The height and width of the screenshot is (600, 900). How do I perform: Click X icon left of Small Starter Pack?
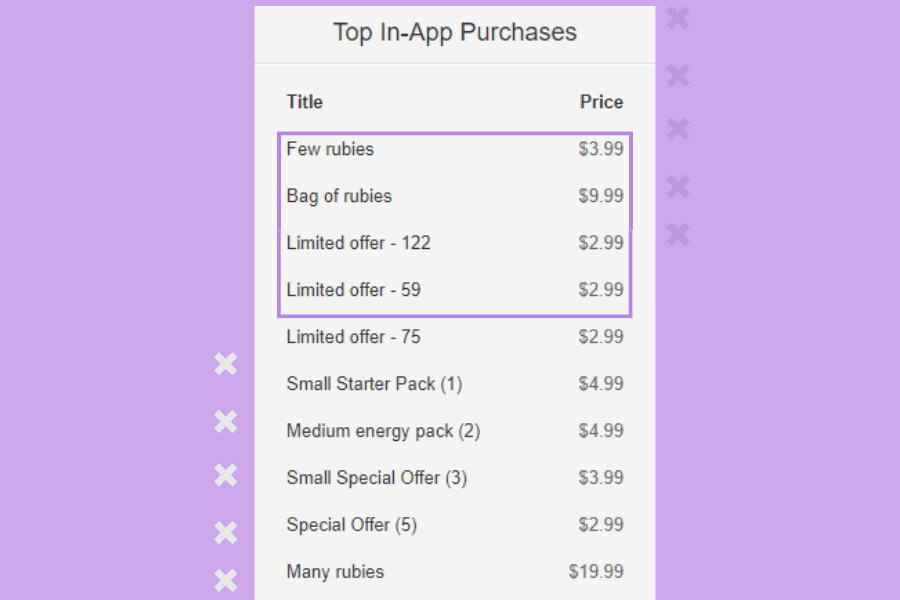pyautogui.click(x=226, y=365)
